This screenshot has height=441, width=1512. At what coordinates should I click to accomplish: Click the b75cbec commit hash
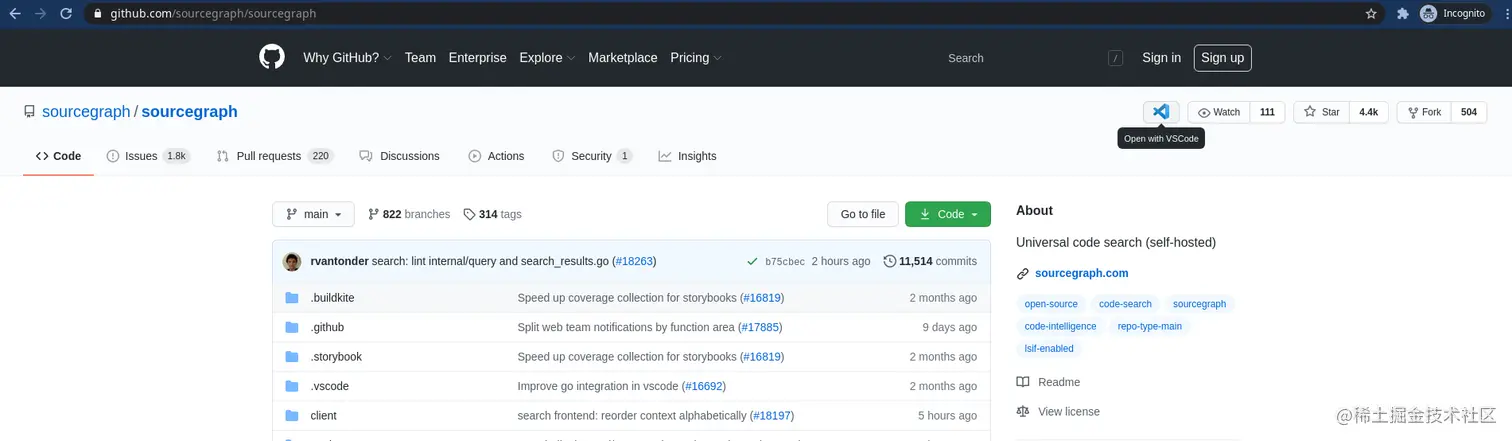(785, 262)
